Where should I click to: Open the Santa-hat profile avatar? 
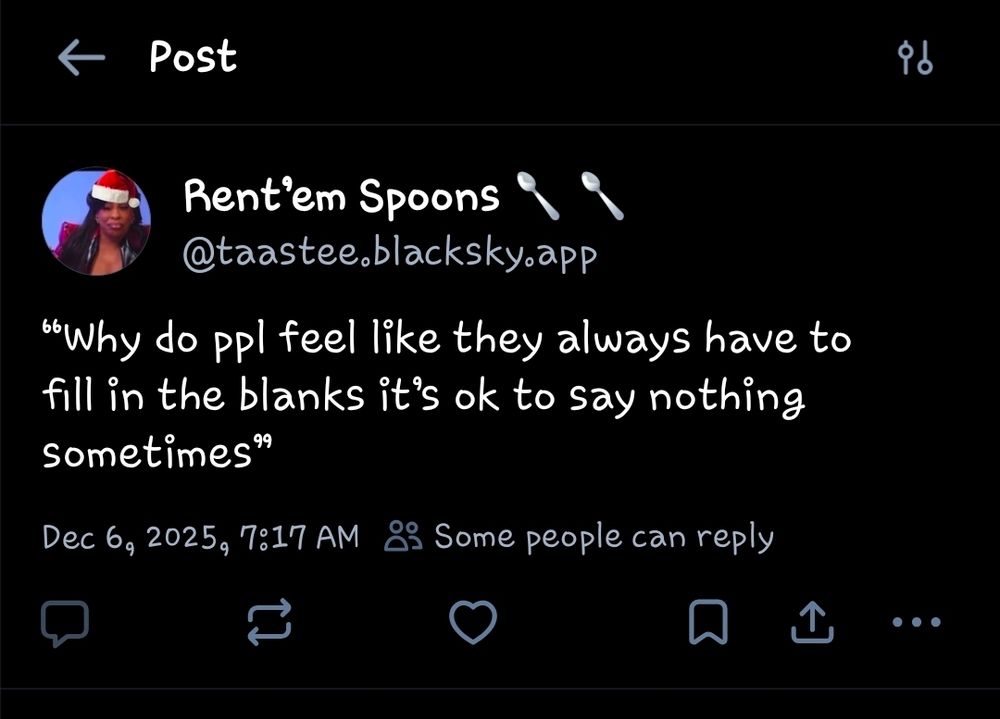(x=97, y=221)
